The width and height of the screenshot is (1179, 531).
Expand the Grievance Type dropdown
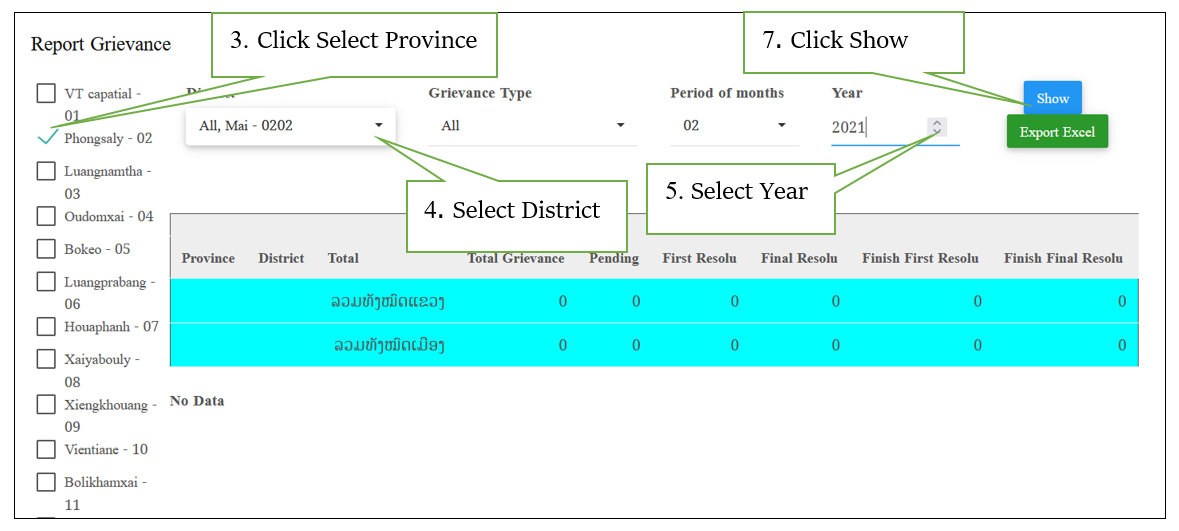pos(532,126)
